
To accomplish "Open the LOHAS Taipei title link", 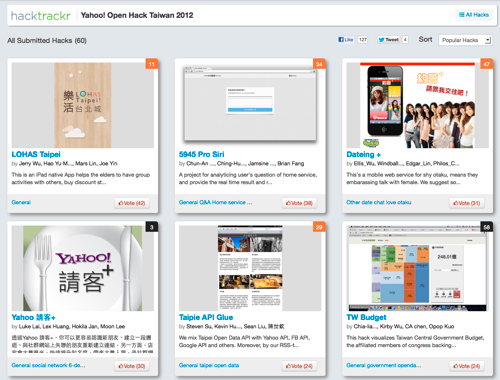I will 36,154.
